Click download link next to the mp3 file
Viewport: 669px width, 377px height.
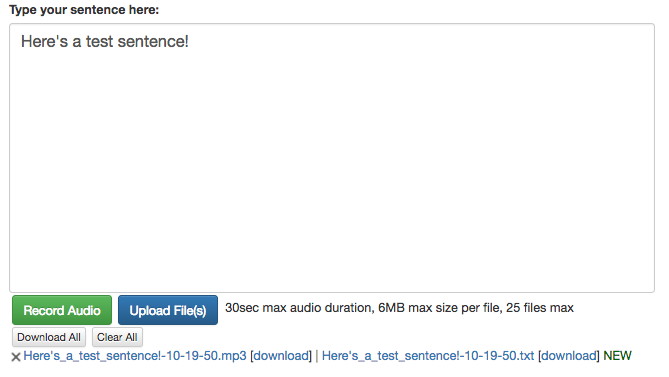coord(281,356)
